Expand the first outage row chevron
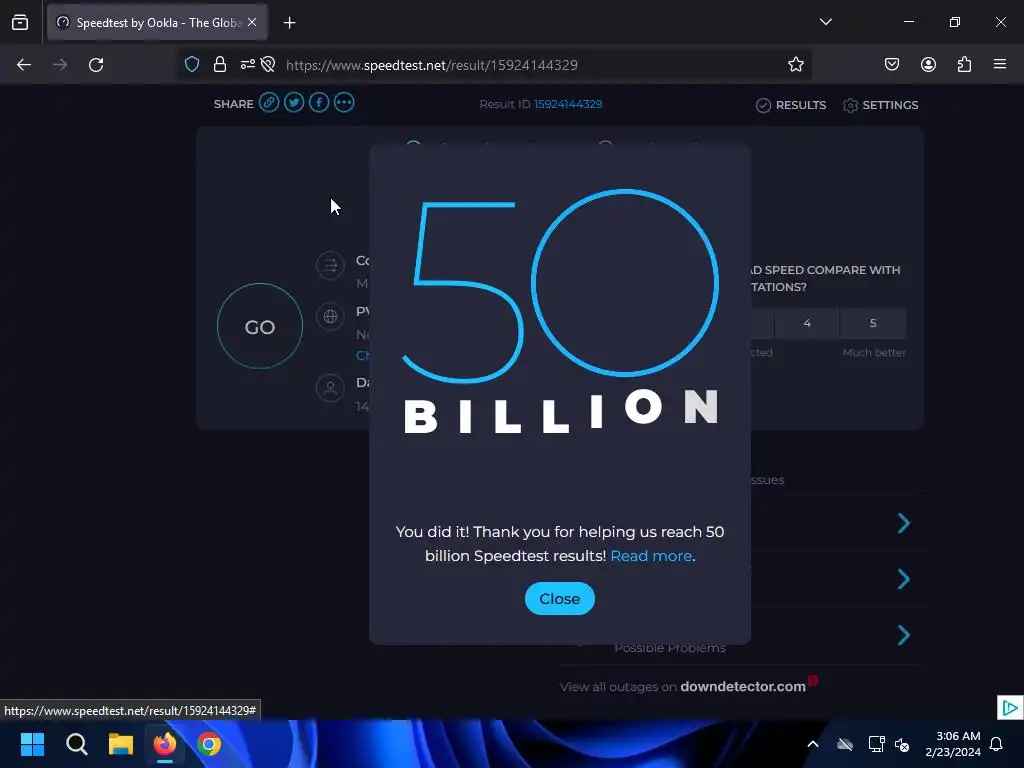The image size is (1024, 768). point(904,523)
